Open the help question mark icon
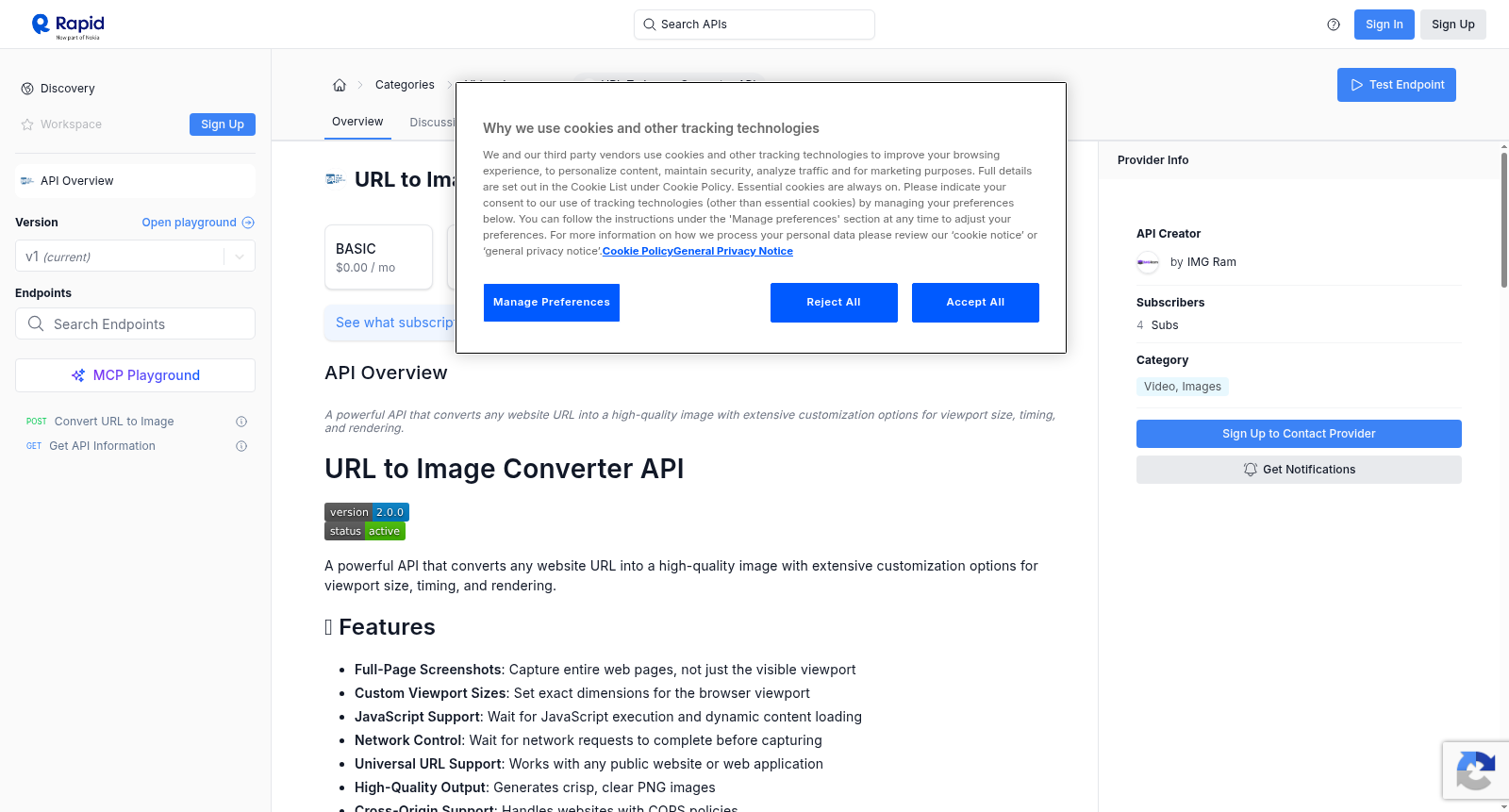1509x812 pixels. (x=1334, y=25)
